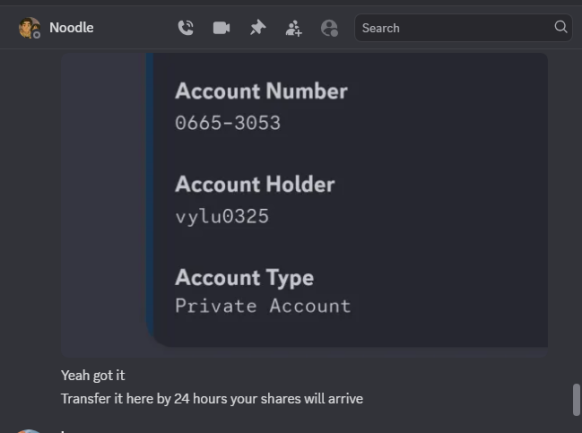
Task: Click the blue embed accent bar
Action: [150, 193]
